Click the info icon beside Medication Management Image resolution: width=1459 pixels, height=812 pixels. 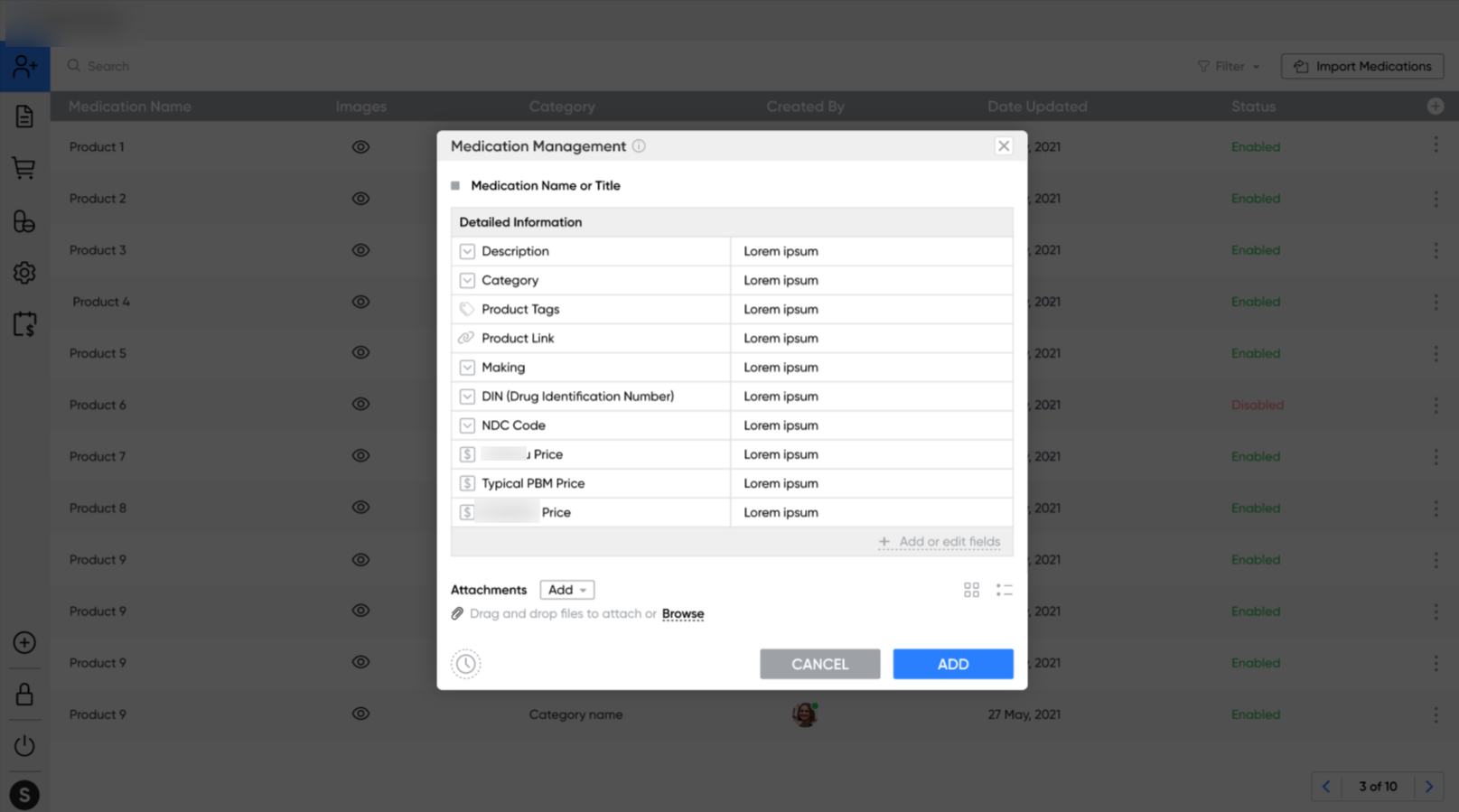(x=639, y=146)
